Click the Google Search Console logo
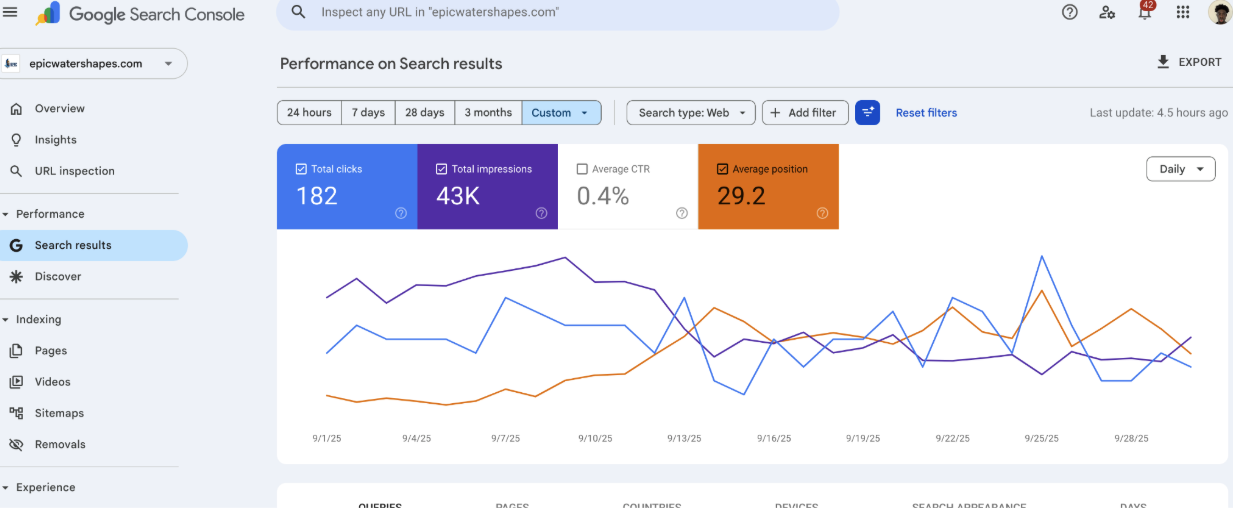Viewport: 1244px width, 518px height. tap(140, 14)
